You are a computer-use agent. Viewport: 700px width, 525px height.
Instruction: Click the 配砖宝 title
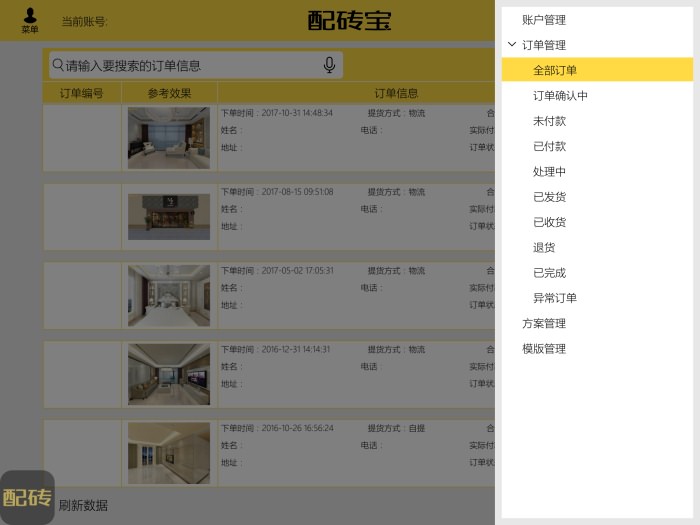350,21
